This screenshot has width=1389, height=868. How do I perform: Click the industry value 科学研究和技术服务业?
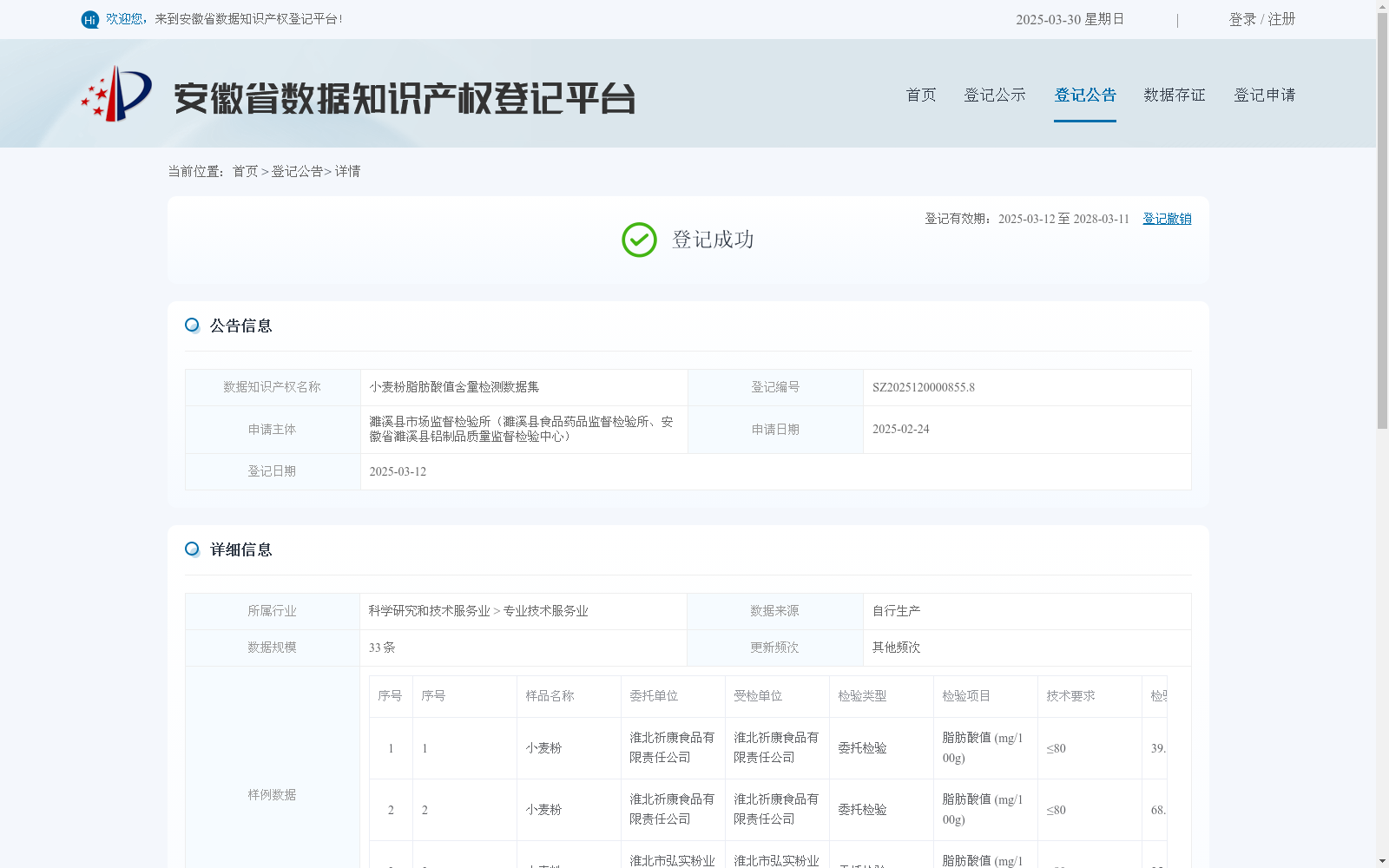(x=429, y=611)
